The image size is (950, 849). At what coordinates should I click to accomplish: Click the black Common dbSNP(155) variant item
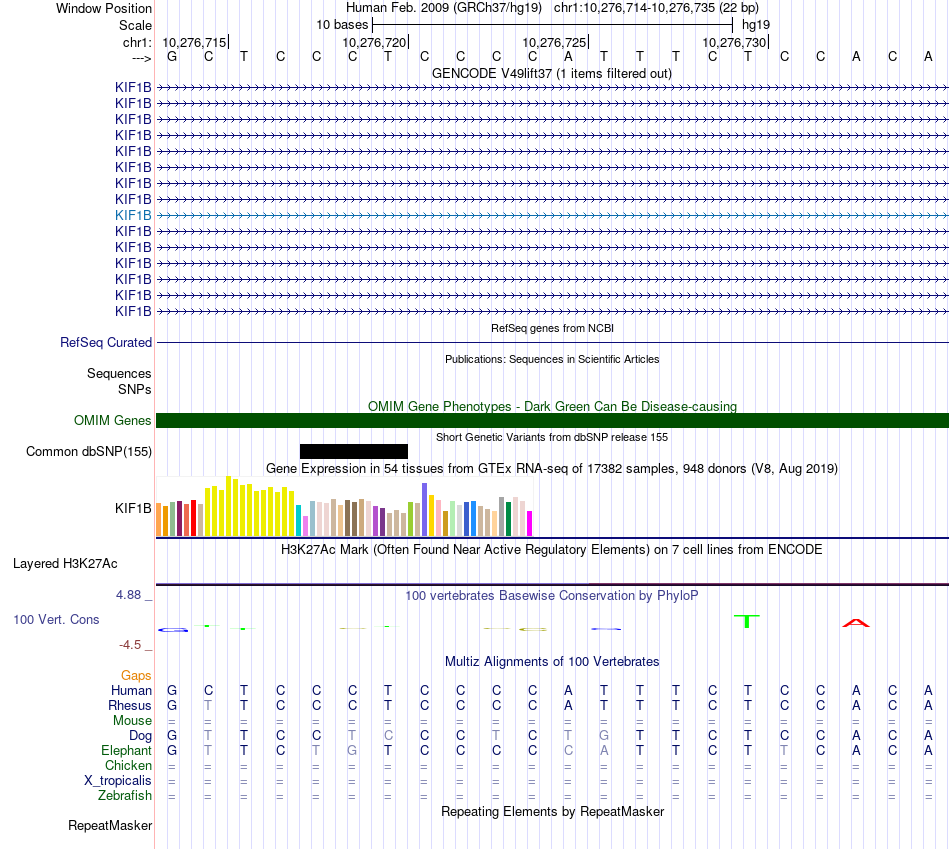click(354, 451)
